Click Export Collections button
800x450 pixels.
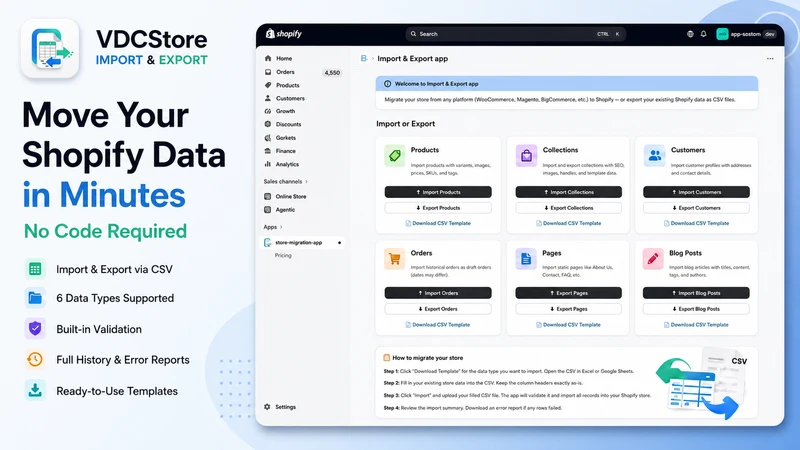click(x=568, y=208)
